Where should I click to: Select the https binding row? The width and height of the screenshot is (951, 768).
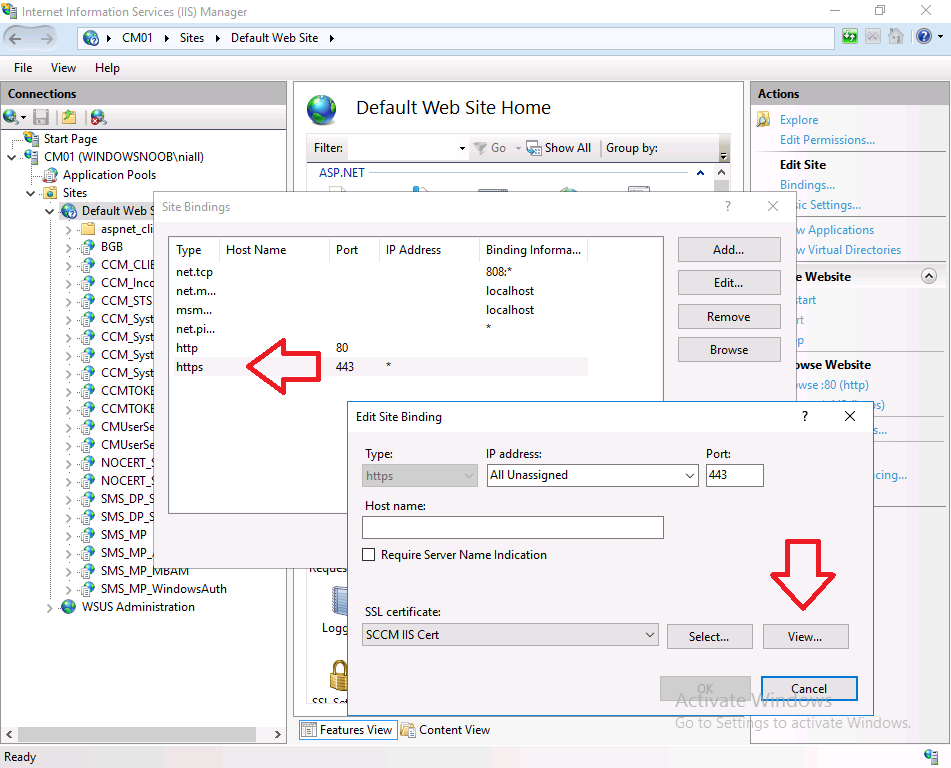click(x=381, y=367)
